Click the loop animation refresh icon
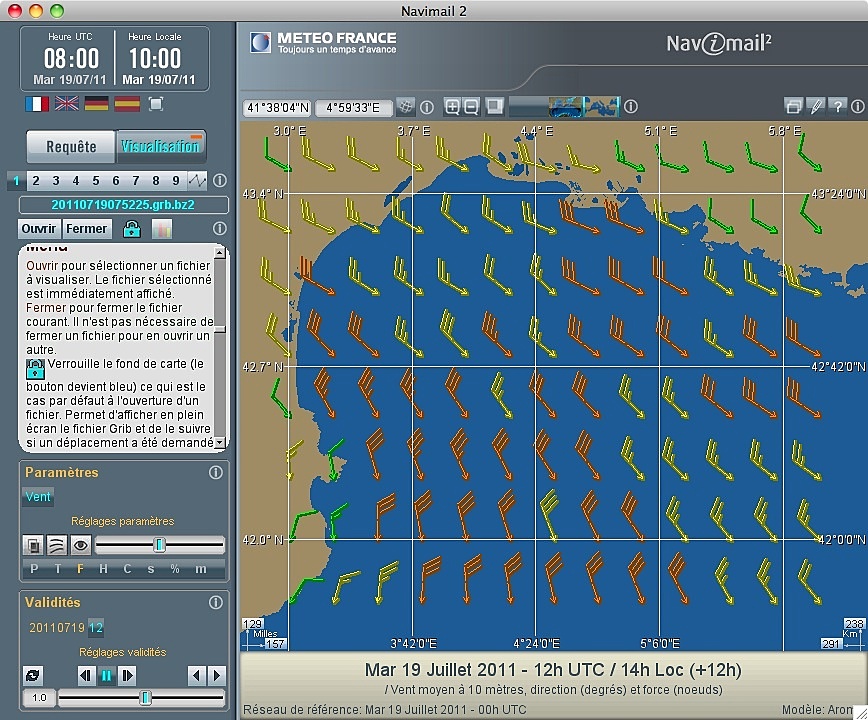 (x=33, y=675)
